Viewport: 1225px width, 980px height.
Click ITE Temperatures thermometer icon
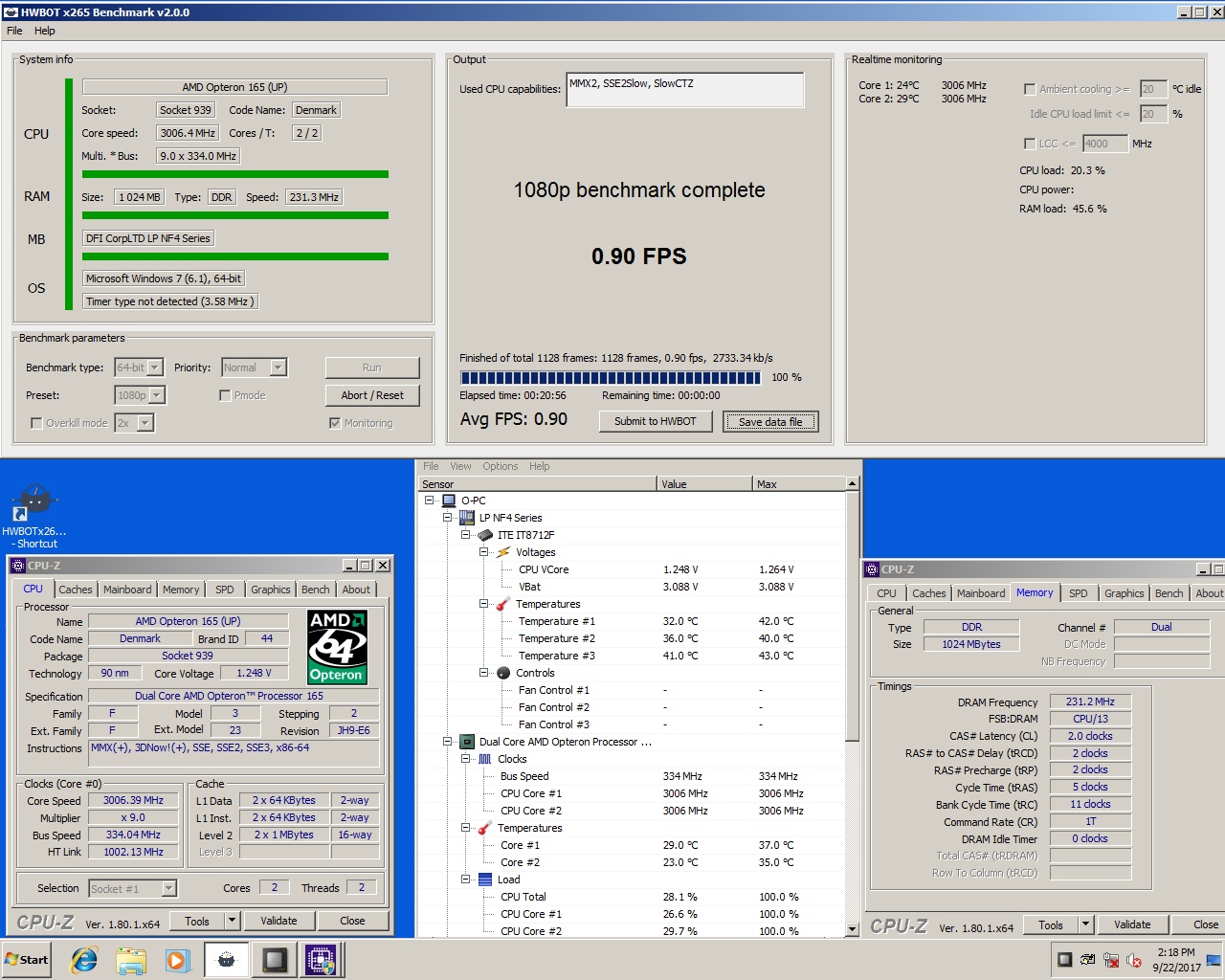click(x=503, y=604)
